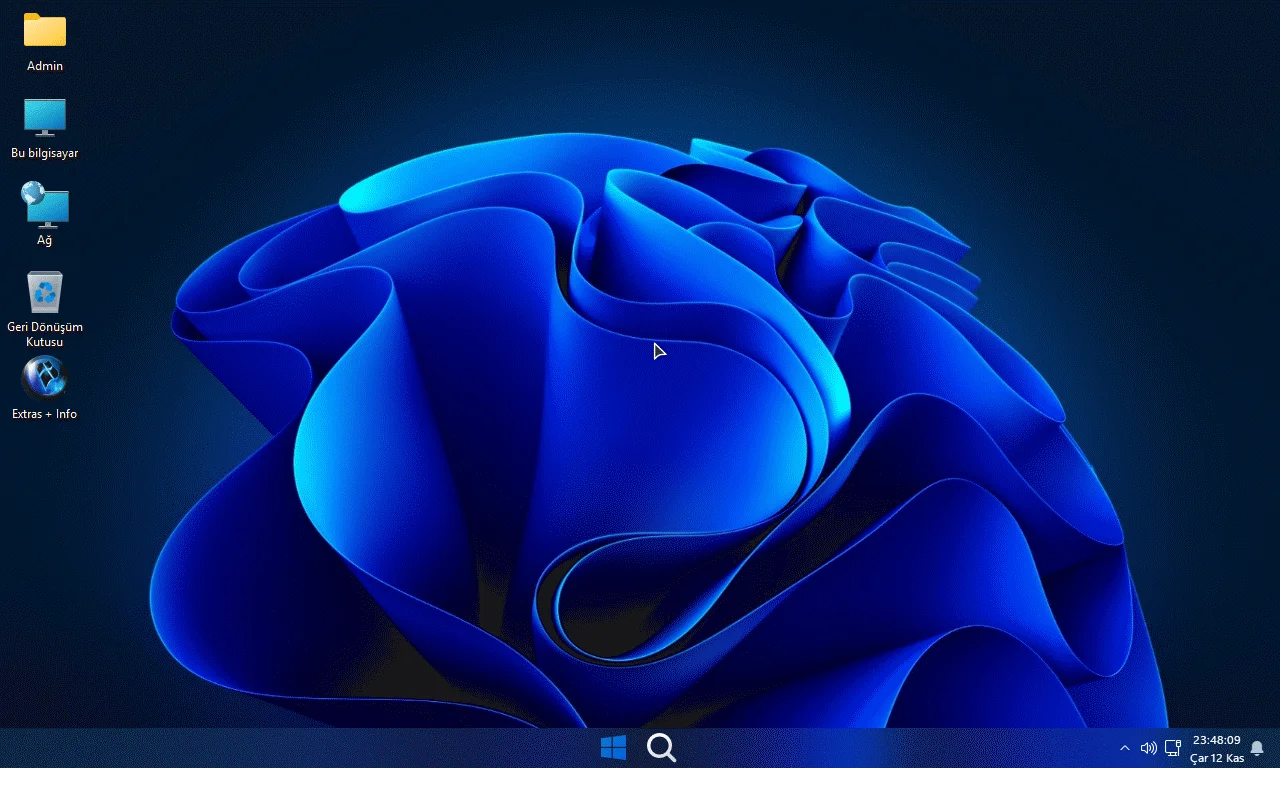Select the Çar 12 Kas date
This screenshot has width=1280, height=800.
click(x=1216, y=757)
